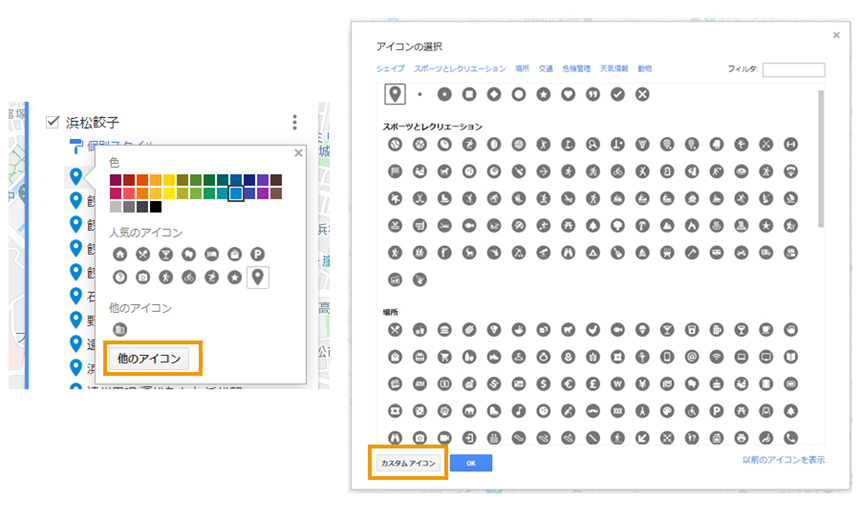This screenshot has height=512, width=860.
Task: Pick the fork and knife popular icon
Action: pyautogui.click(x=143, y=254)
